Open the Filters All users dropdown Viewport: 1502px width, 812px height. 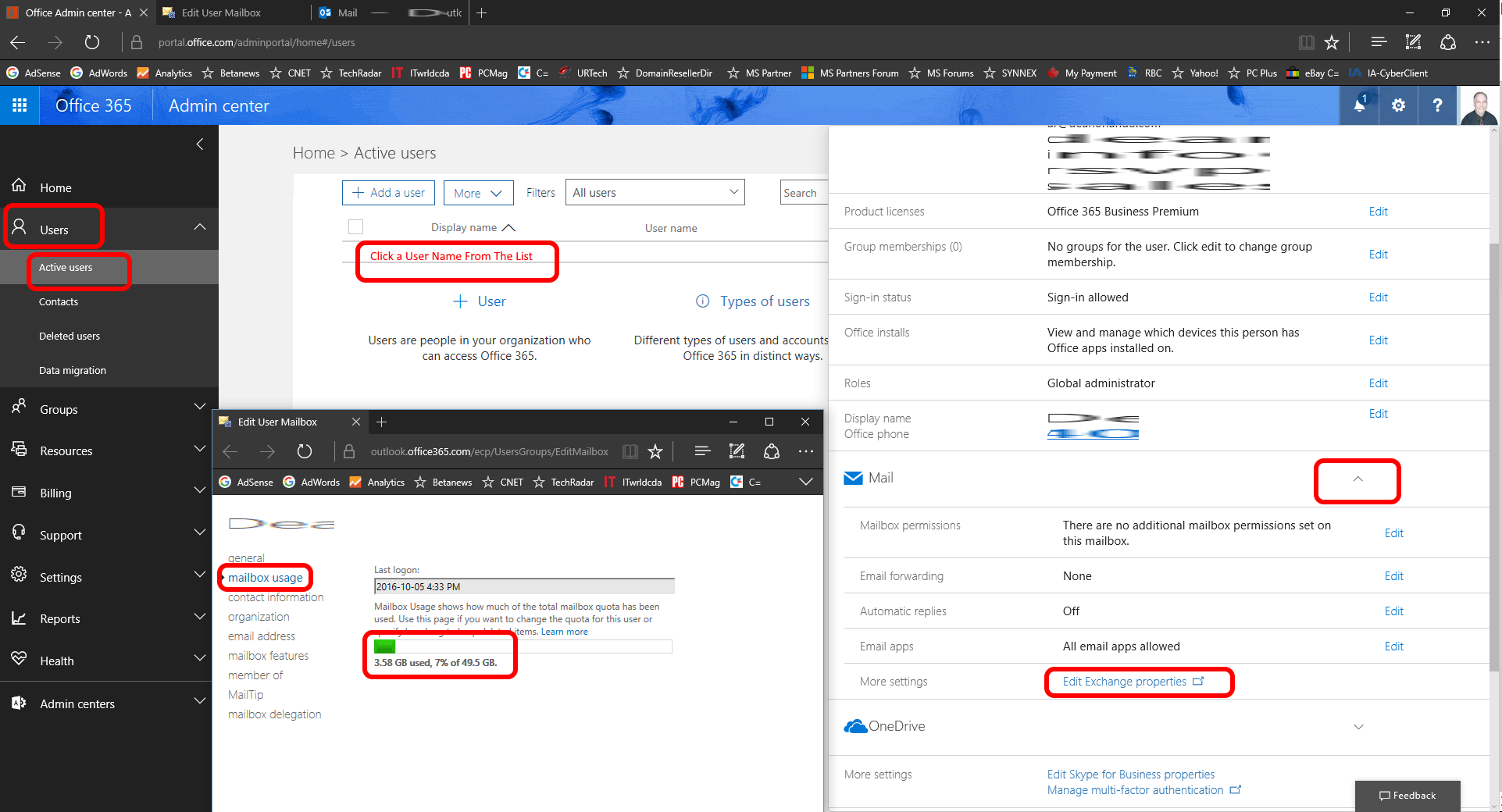655,193
